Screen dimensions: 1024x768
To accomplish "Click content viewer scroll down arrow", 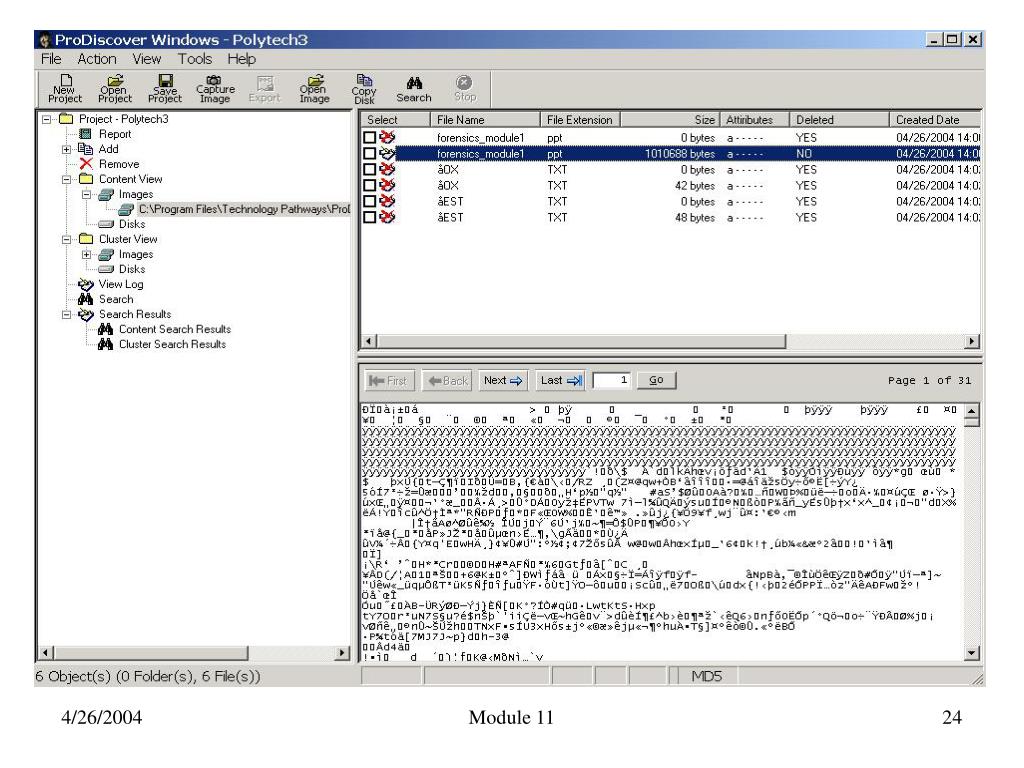I will [x=972, y=653].
